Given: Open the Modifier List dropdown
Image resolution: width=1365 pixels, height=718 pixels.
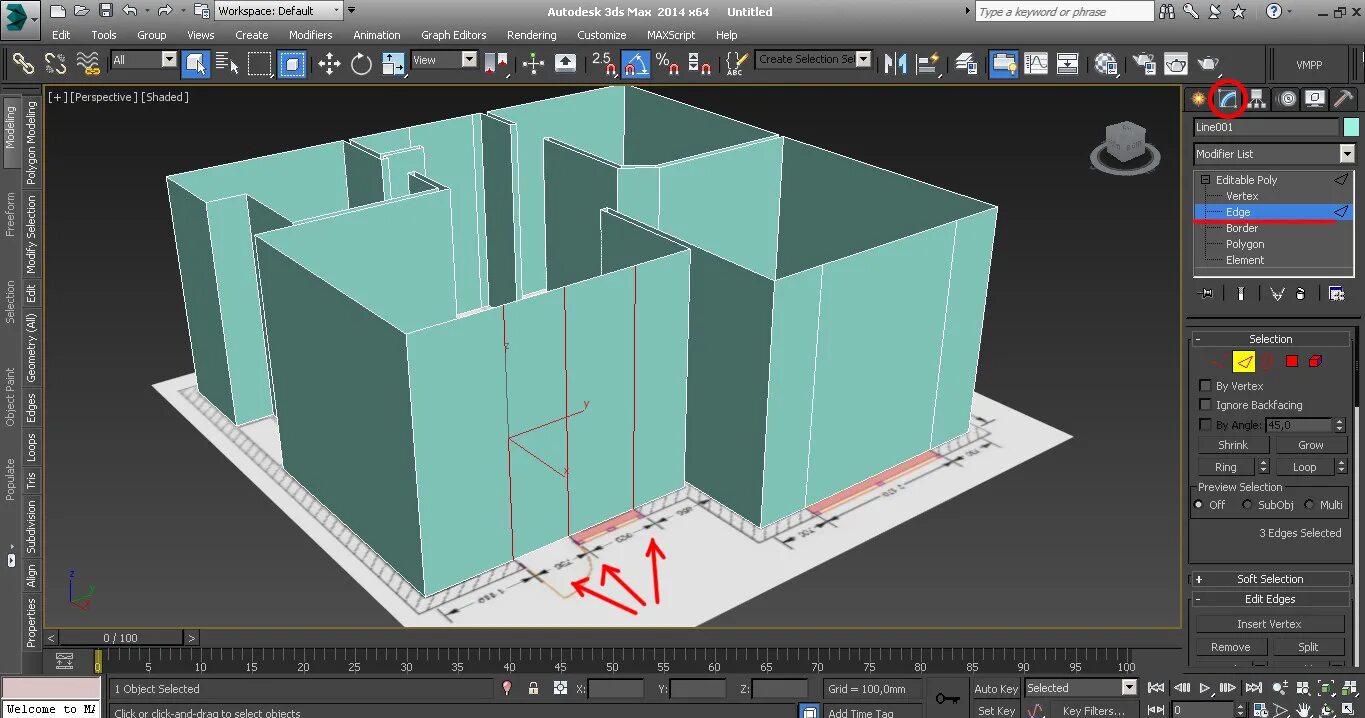Looking at the screenshot, I should click(x=1346, y=154).
